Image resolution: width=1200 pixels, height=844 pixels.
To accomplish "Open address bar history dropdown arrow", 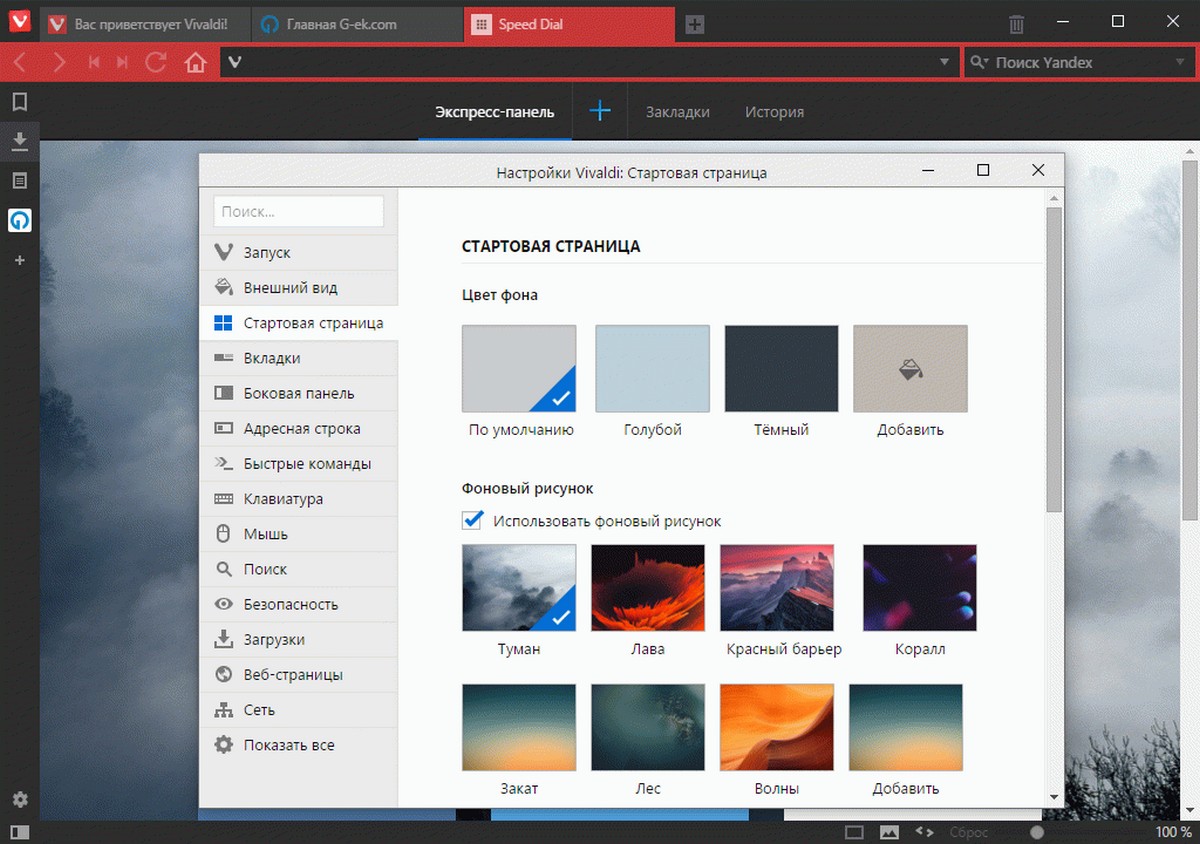I will [944, 63].
